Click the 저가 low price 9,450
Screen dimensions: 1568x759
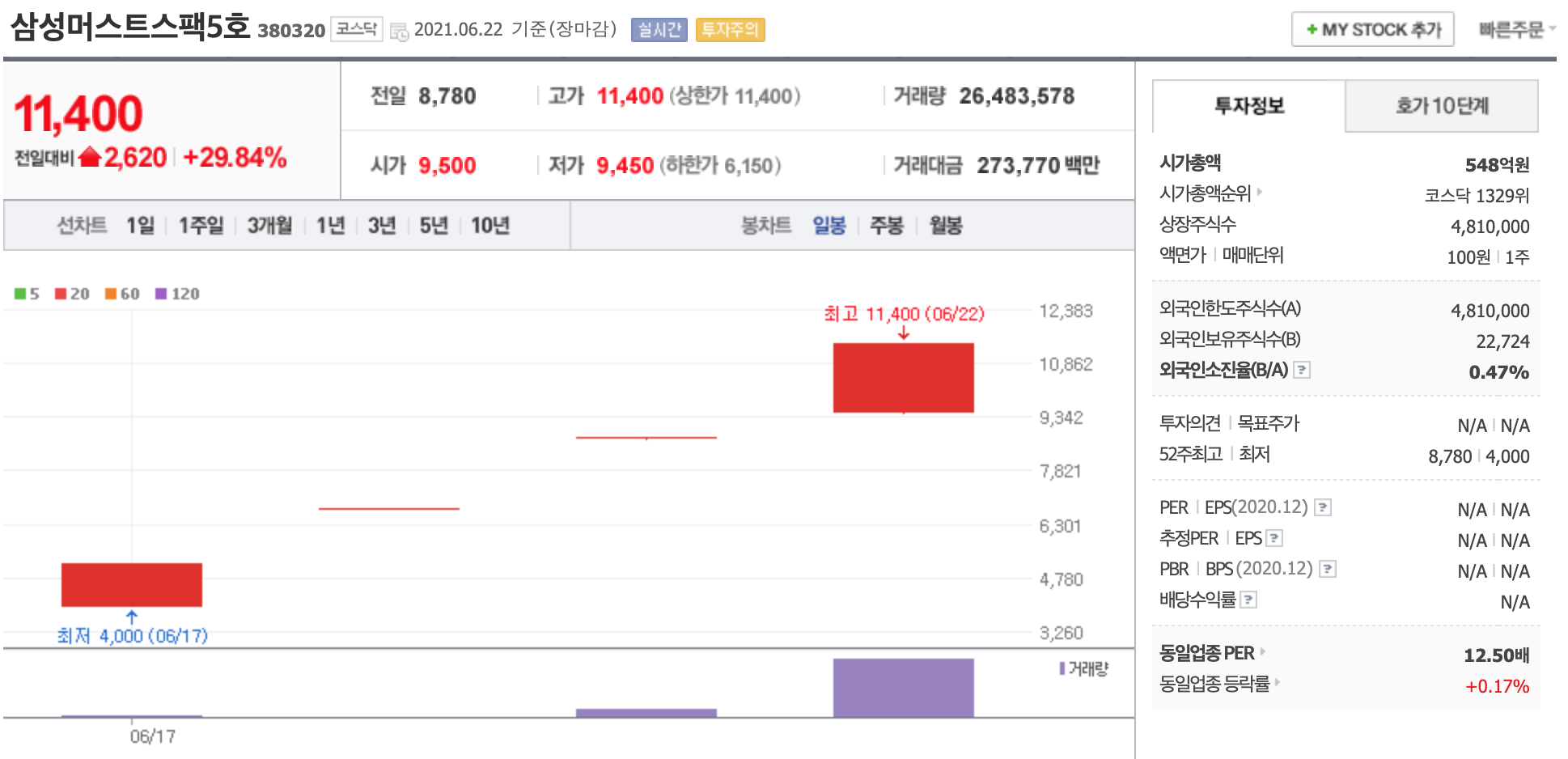tap(625, 166)
